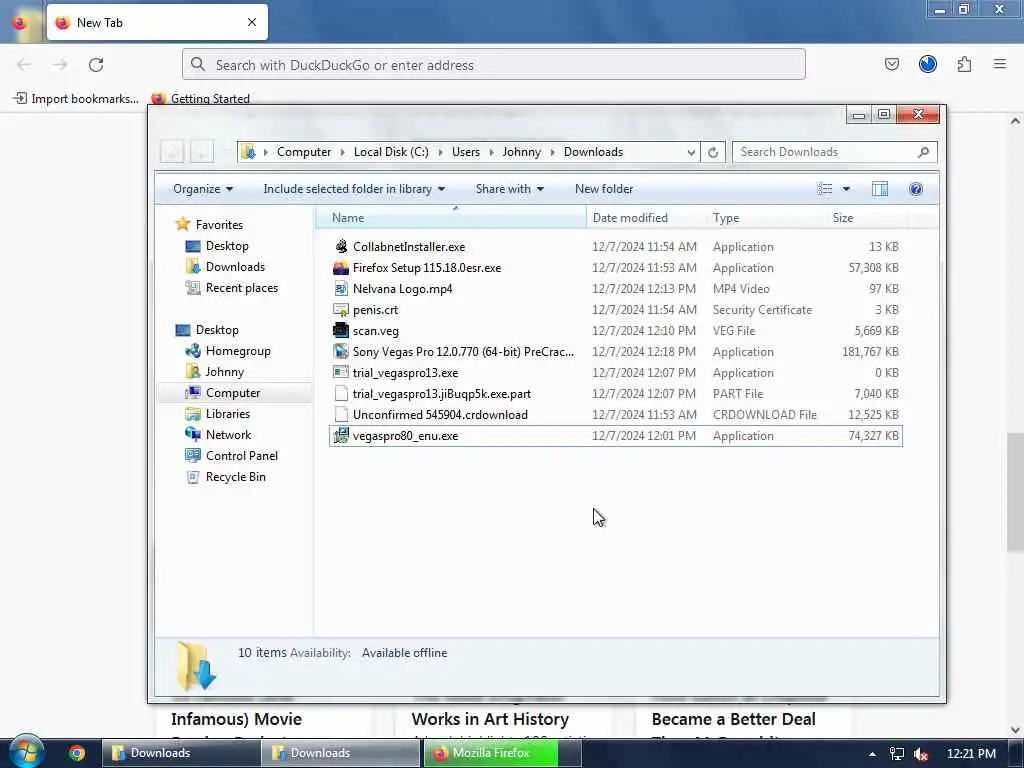1024x768 pixels.
Task: Sort by the Size column header
Action: (867, 217)
